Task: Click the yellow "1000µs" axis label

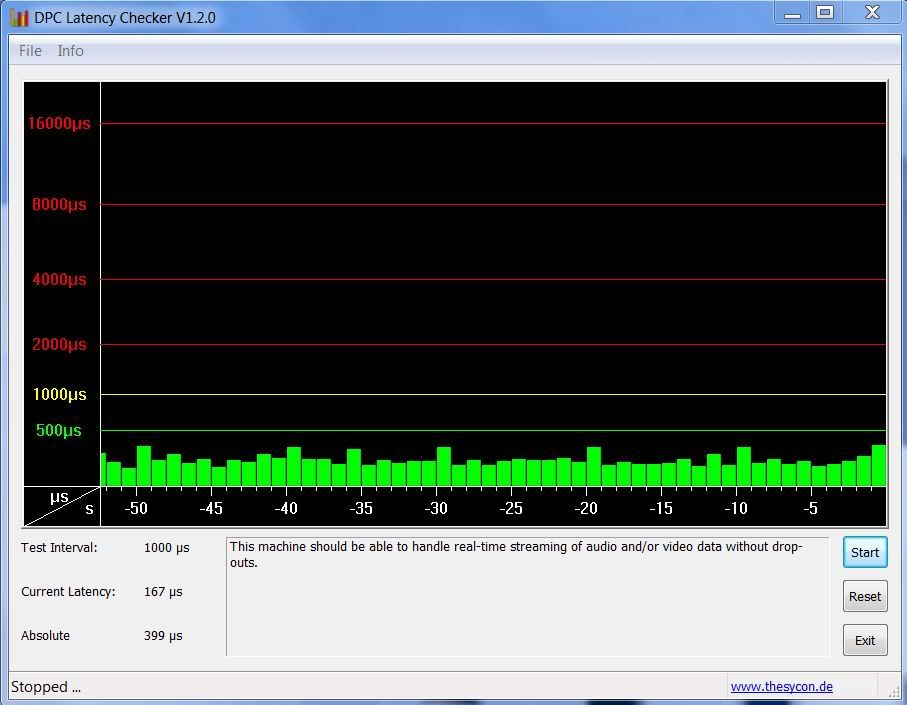Action: 59,394
